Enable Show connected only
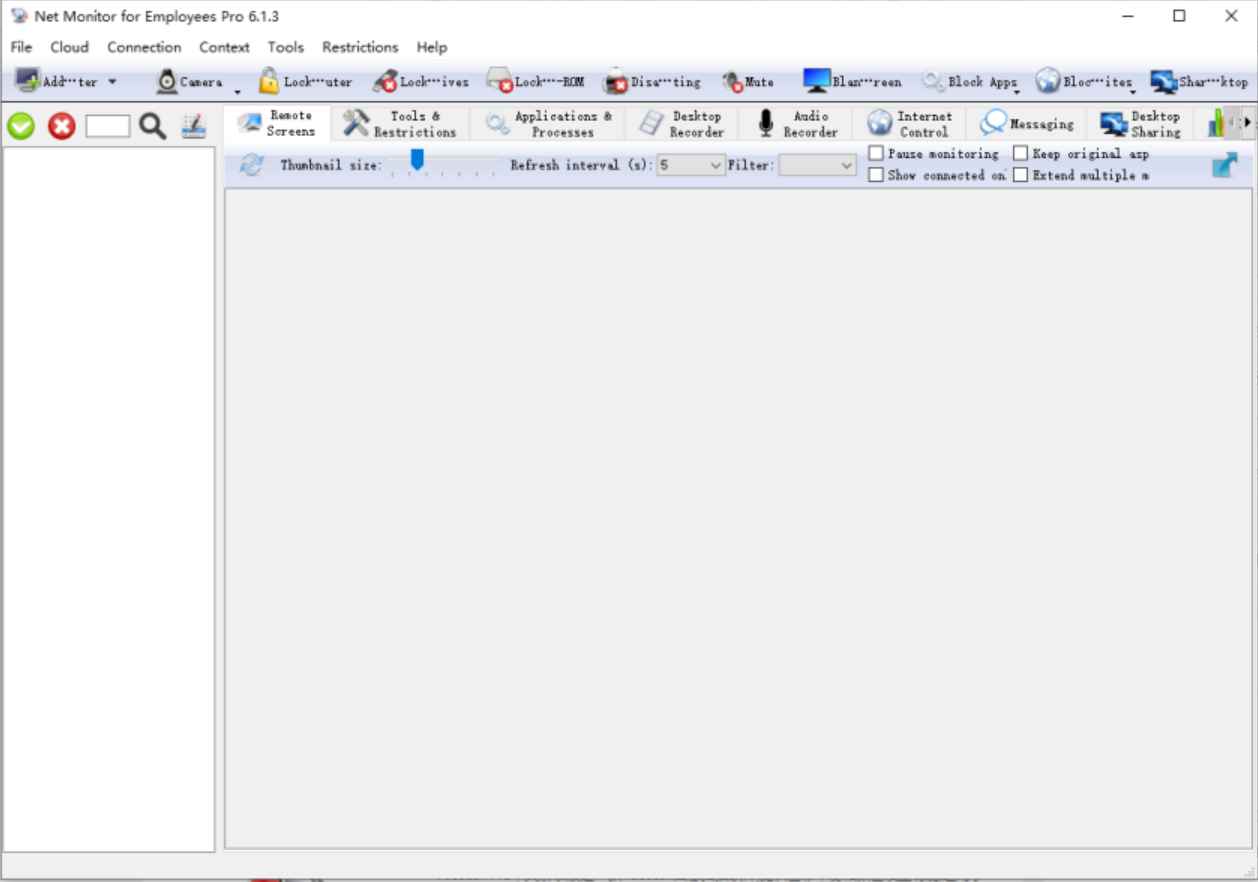Viewport: 1258px width, 882px height. pyautogui.click(x=878, y=175)
